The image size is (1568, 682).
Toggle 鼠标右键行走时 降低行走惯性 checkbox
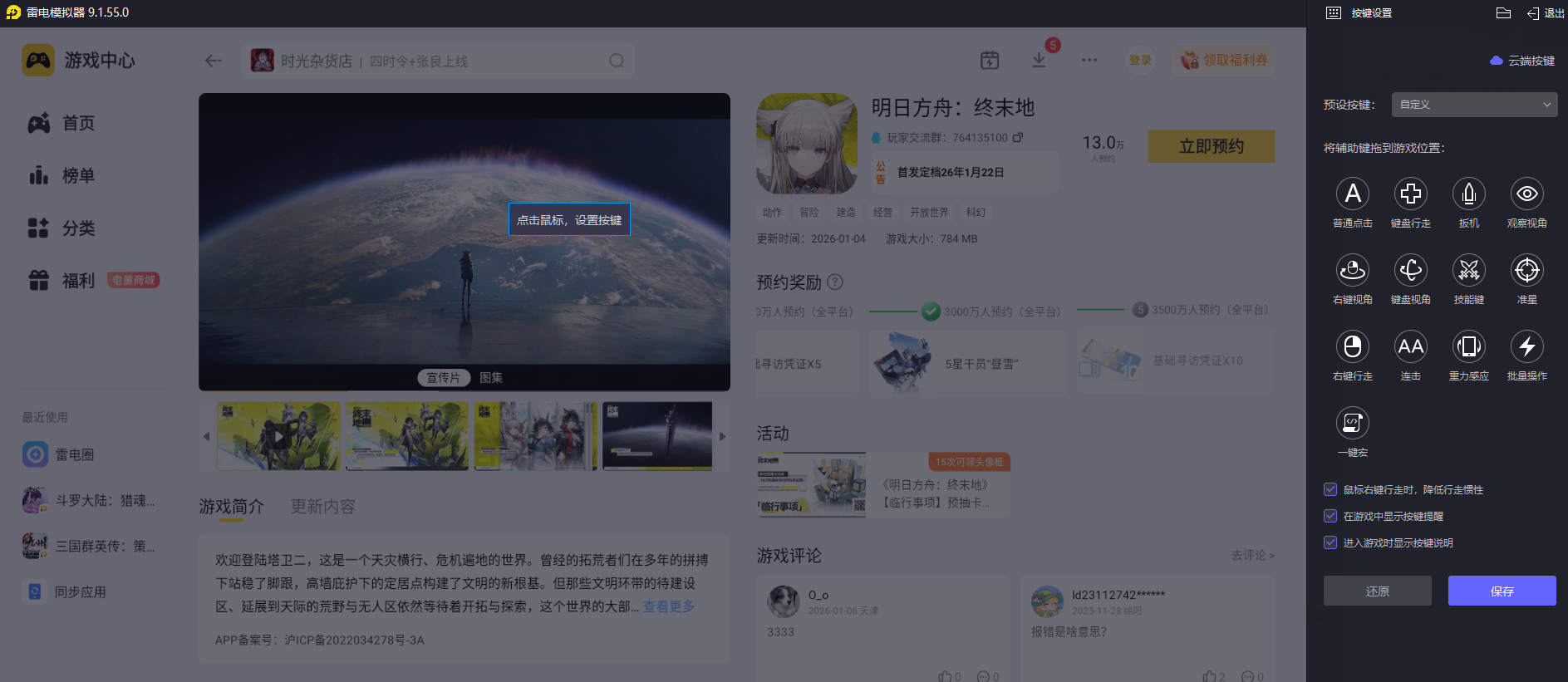coord(1330,490)
